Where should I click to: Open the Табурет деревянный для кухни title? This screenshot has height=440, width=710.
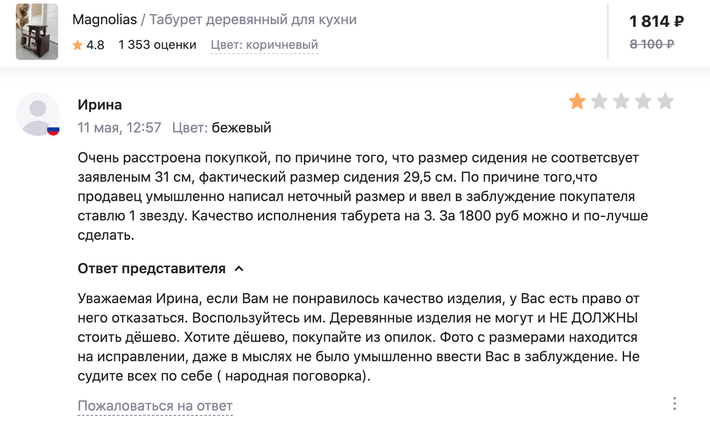tap(253, 19)
